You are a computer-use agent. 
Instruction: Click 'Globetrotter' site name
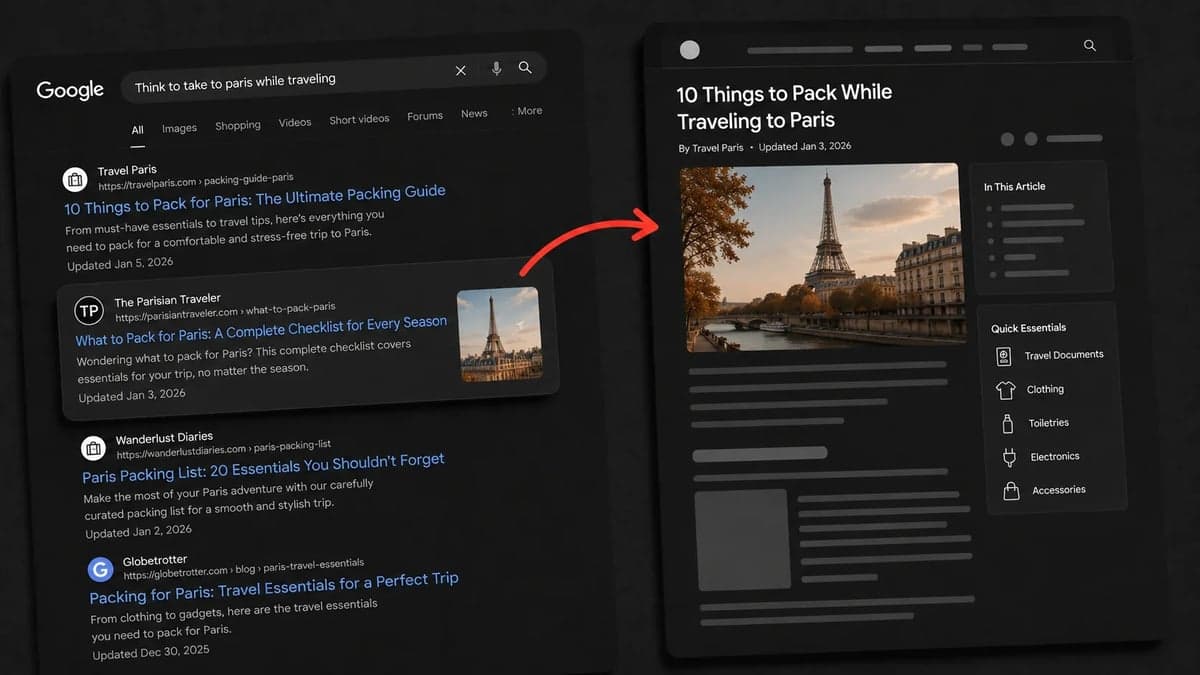tap(155, 561)
